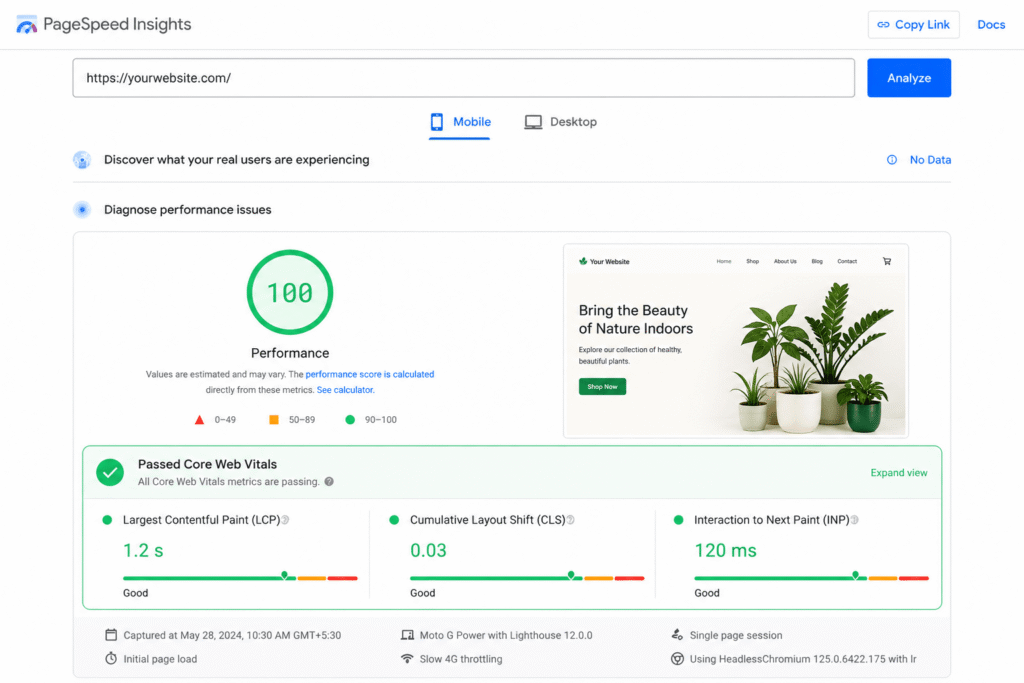Click the green dot beside Interaction to Next Paint
1024x683 pixels.
point(679,520)
